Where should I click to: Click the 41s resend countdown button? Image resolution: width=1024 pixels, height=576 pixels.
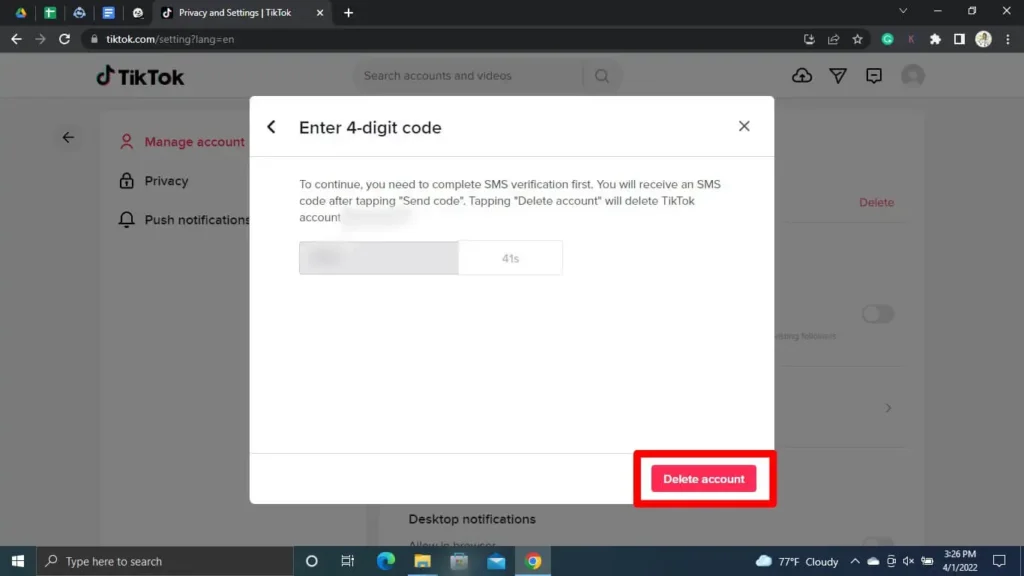[510, 258]
